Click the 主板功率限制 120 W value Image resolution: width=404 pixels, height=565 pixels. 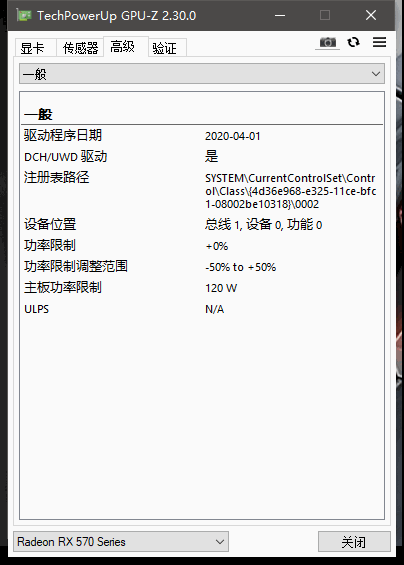pyautogui.click(x=221, y=288)
